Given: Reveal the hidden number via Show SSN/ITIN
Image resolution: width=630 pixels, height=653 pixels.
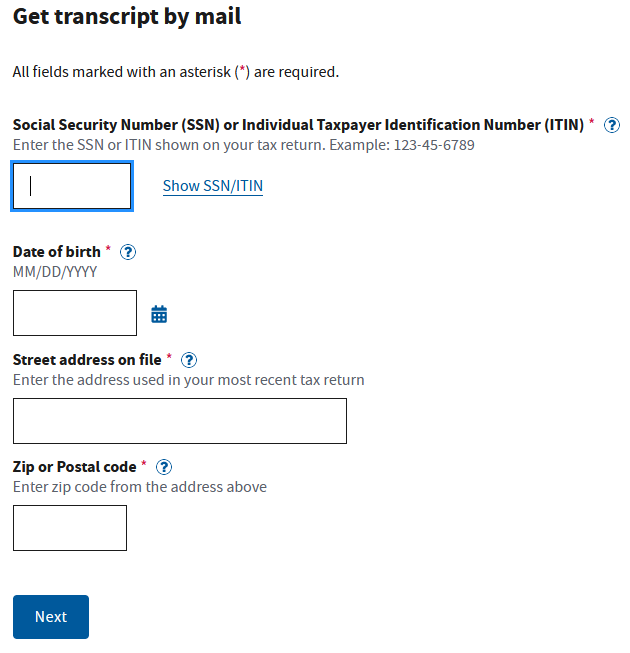Looking at the screenshot, I should point(213,186).
